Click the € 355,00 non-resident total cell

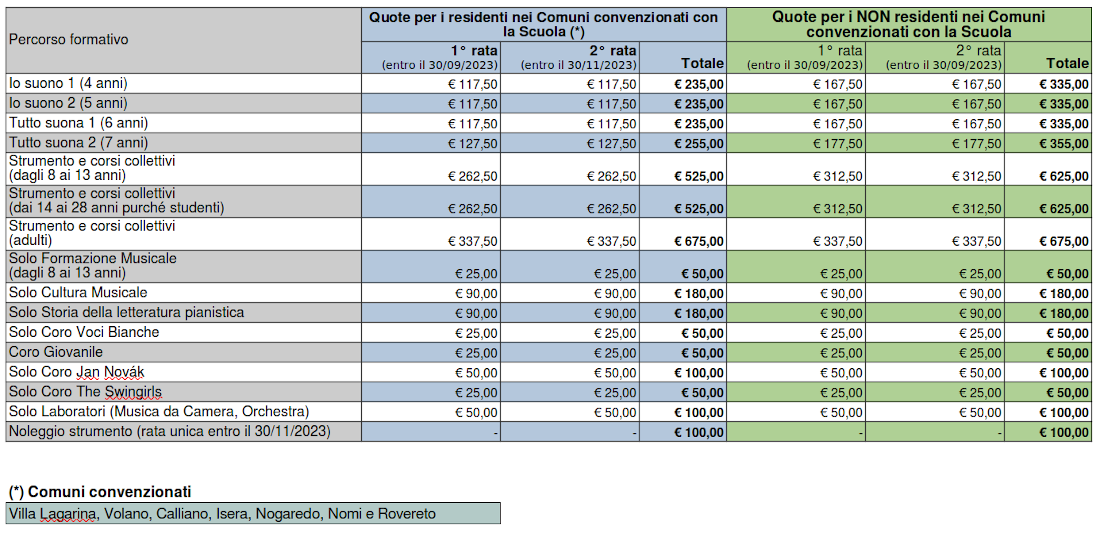coord(1063,144)
